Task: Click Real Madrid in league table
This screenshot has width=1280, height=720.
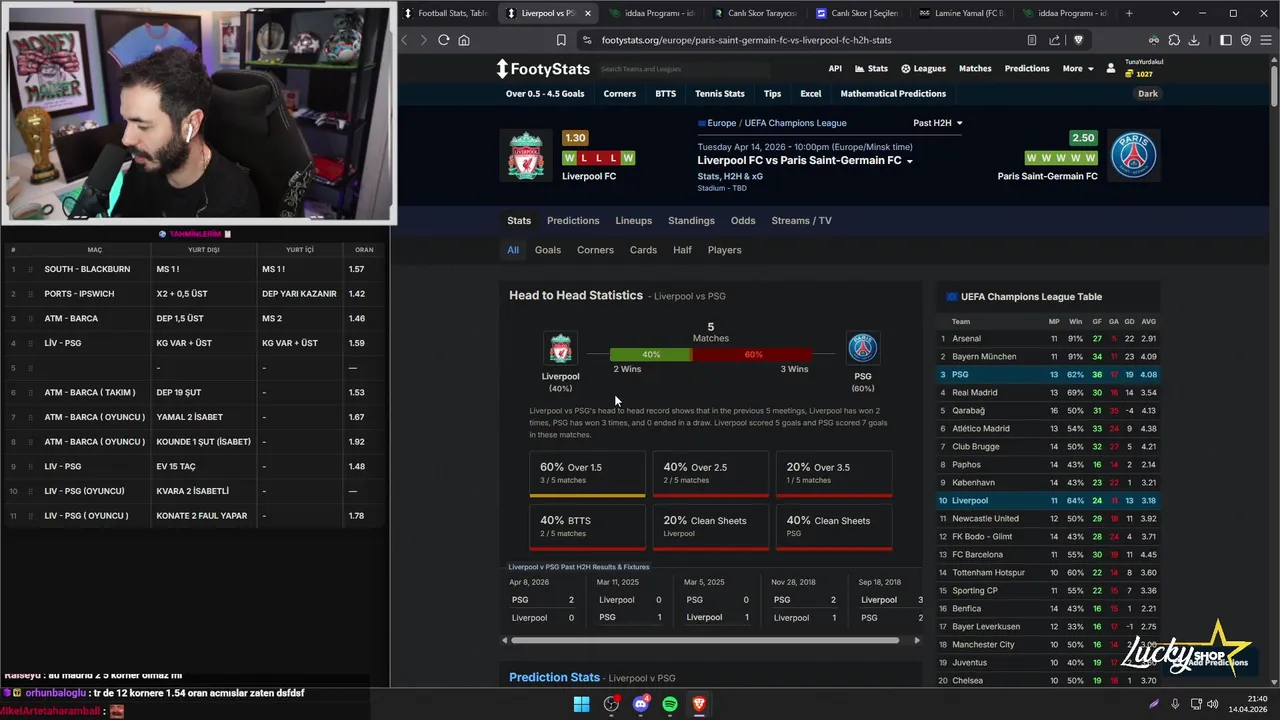Action: [x=974, y=393]
